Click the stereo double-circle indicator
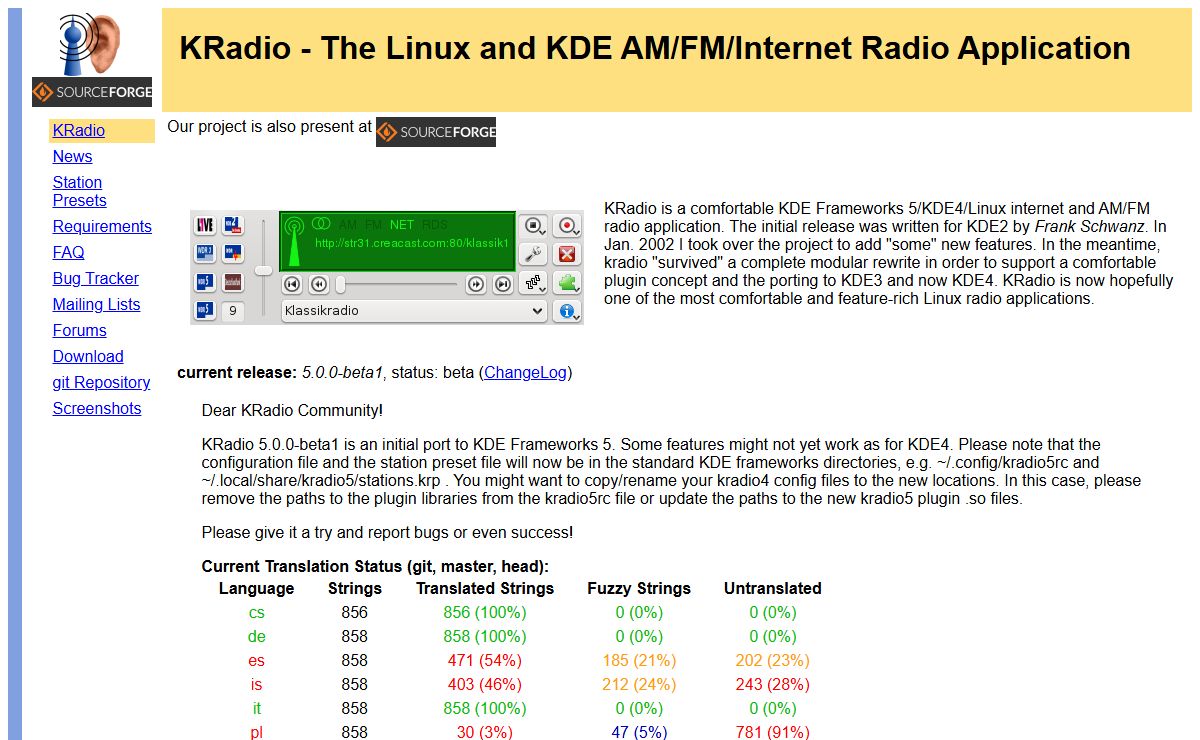 click(x=321, y=223)
